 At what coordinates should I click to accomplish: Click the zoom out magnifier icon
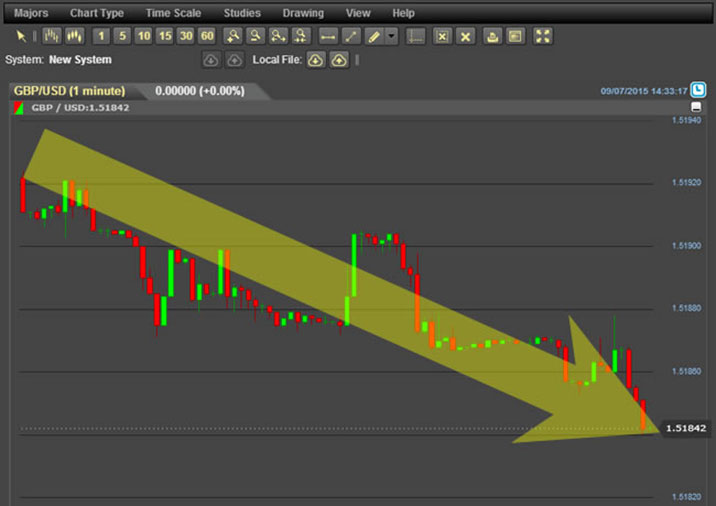(x=255, y=36)
